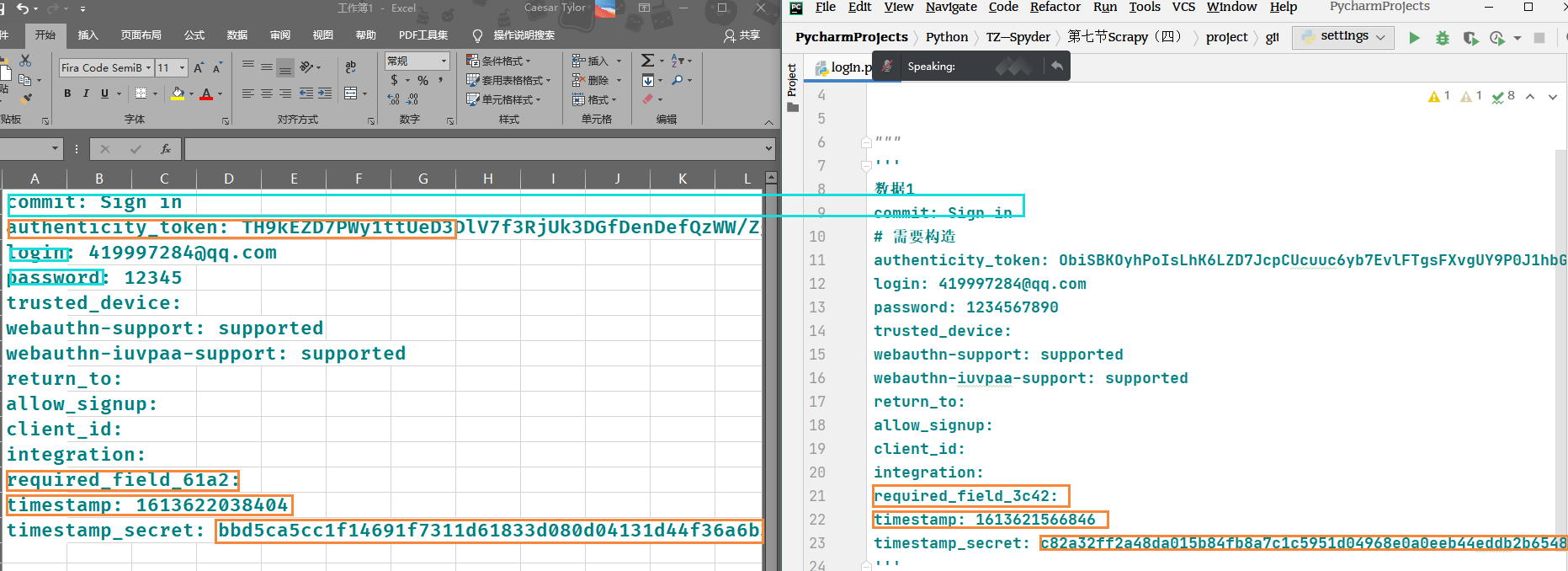Click the Cut scissors icon in Excel
The image size is (1568, 571).
click(x=25, y=61)
